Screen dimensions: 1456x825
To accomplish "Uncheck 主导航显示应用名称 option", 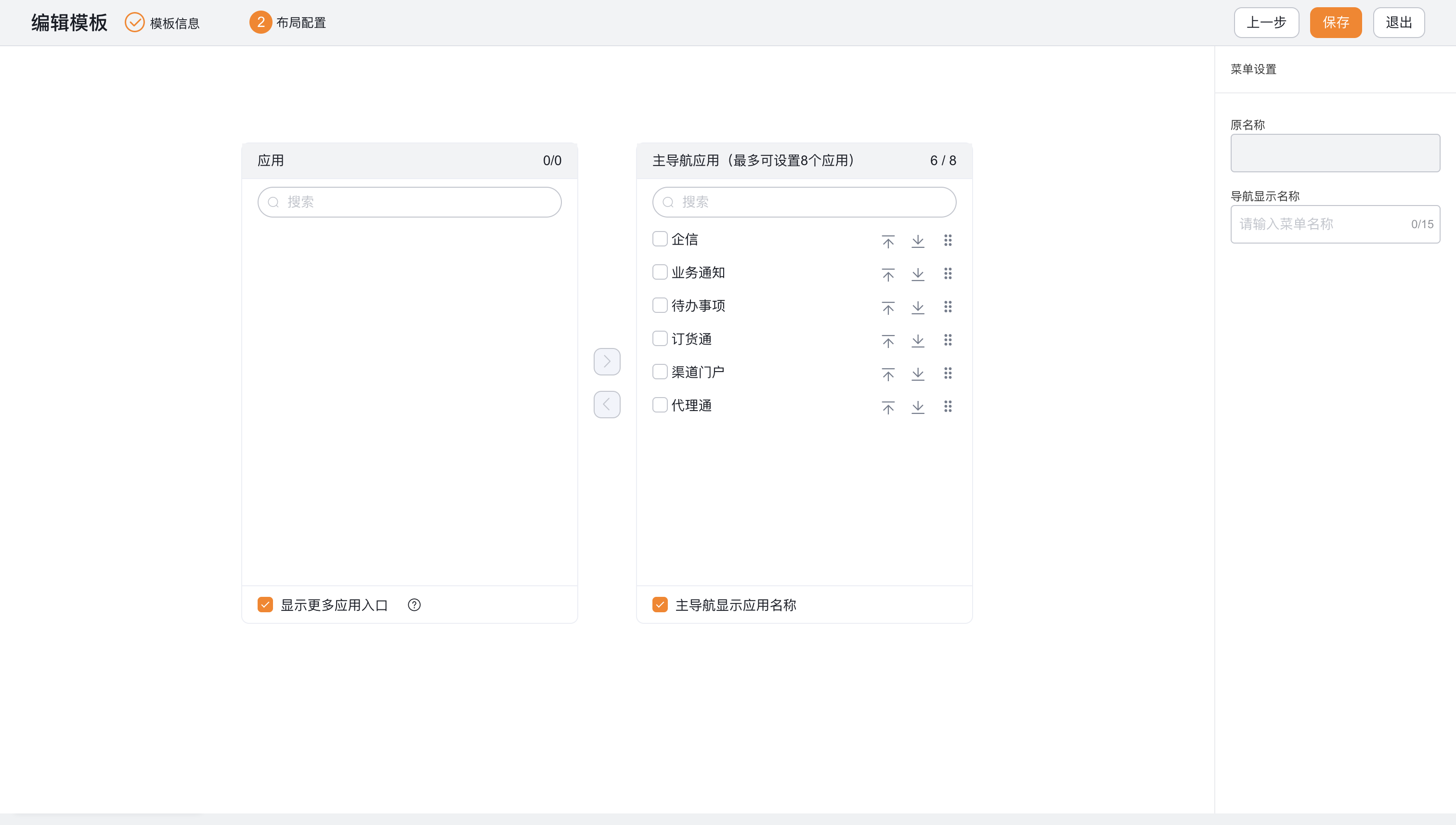I will click(660, 605).
